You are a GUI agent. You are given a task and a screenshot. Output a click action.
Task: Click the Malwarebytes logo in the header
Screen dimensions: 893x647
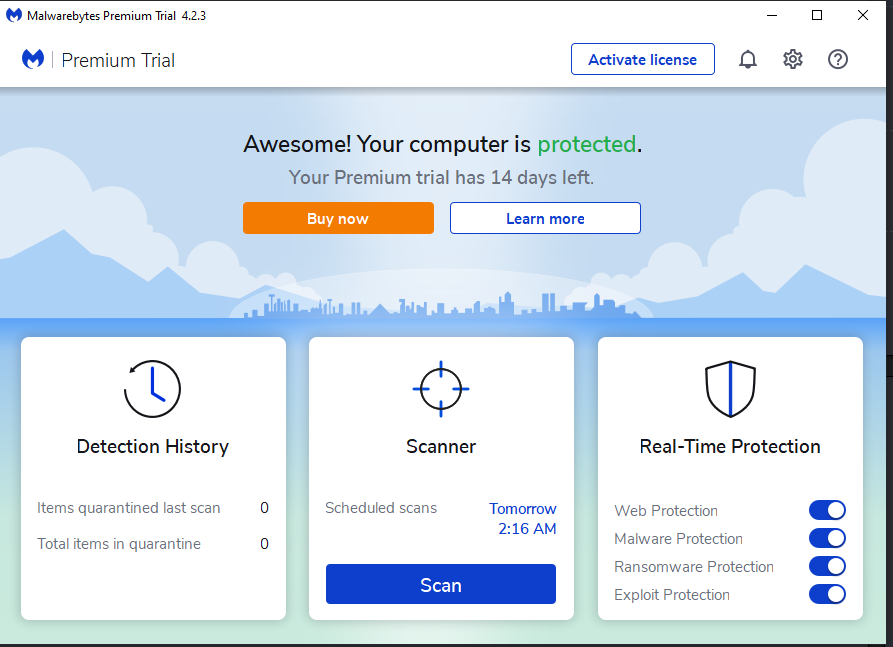point(33,60)
